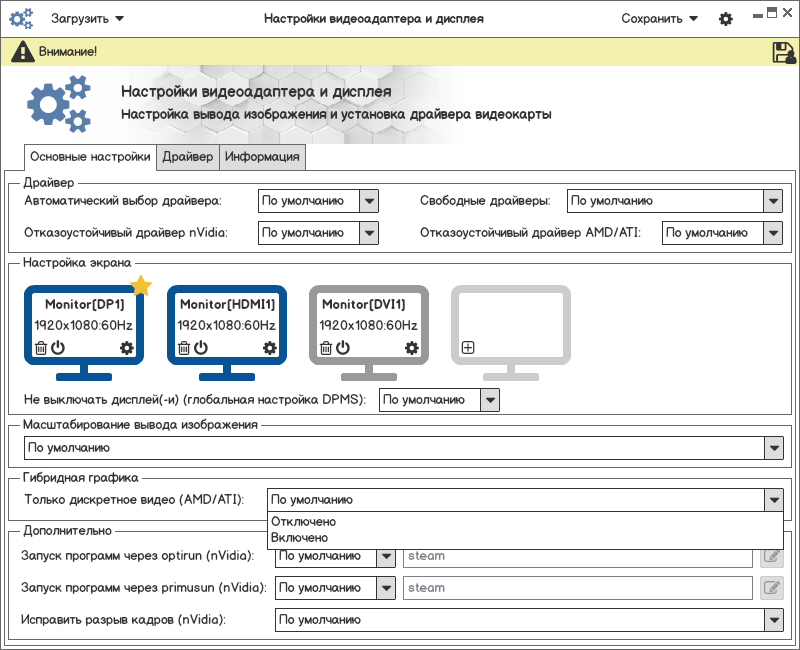Toggle power for Monitor[DP1]
The width and height of the screenshot is (800, 650).
(58, 347)
